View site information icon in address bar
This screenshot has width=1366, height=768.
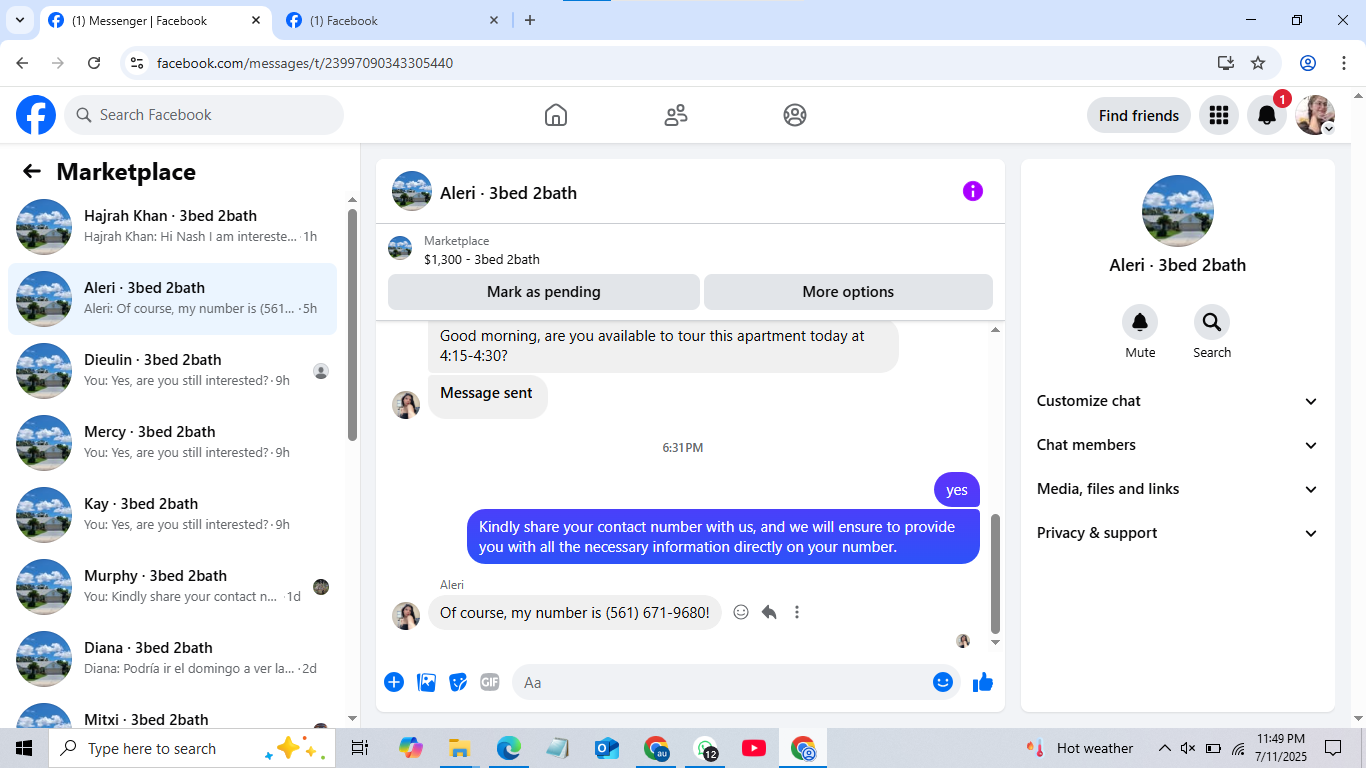pos(138,63)
